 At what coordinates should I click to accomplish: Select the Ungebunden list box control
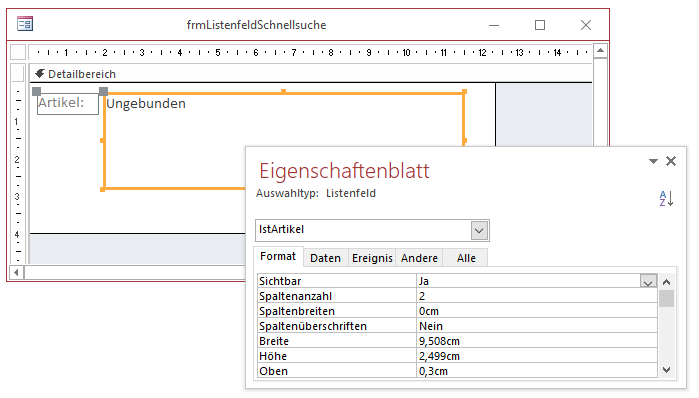(284, 141)
